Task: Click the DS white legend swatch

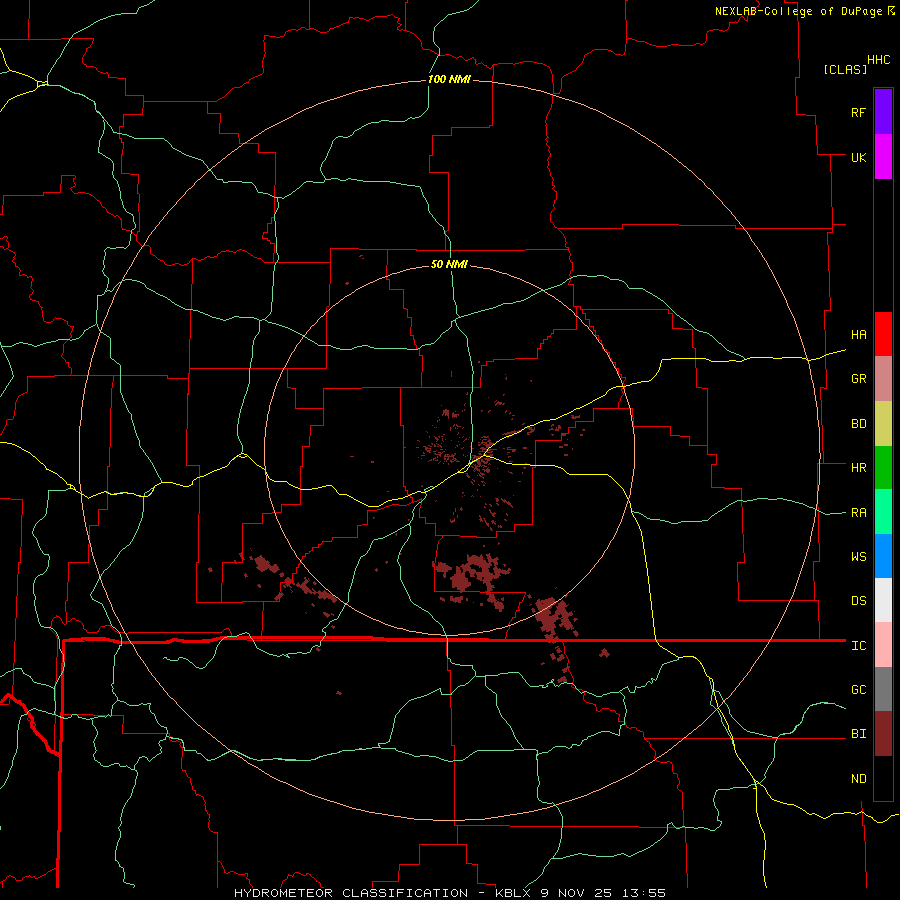Action: tap(883, 600)
